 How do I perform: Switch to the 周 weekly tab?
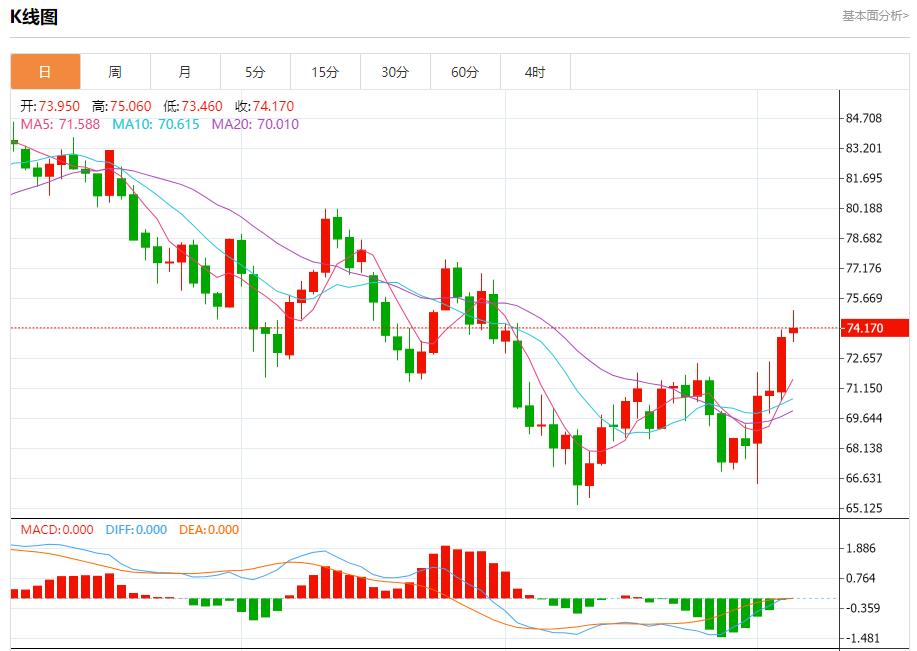pos(115,72)
